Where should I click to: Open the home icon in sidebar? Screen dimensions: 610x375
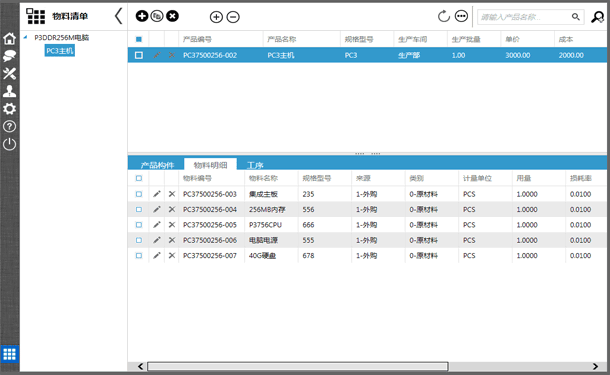[9, 39]
